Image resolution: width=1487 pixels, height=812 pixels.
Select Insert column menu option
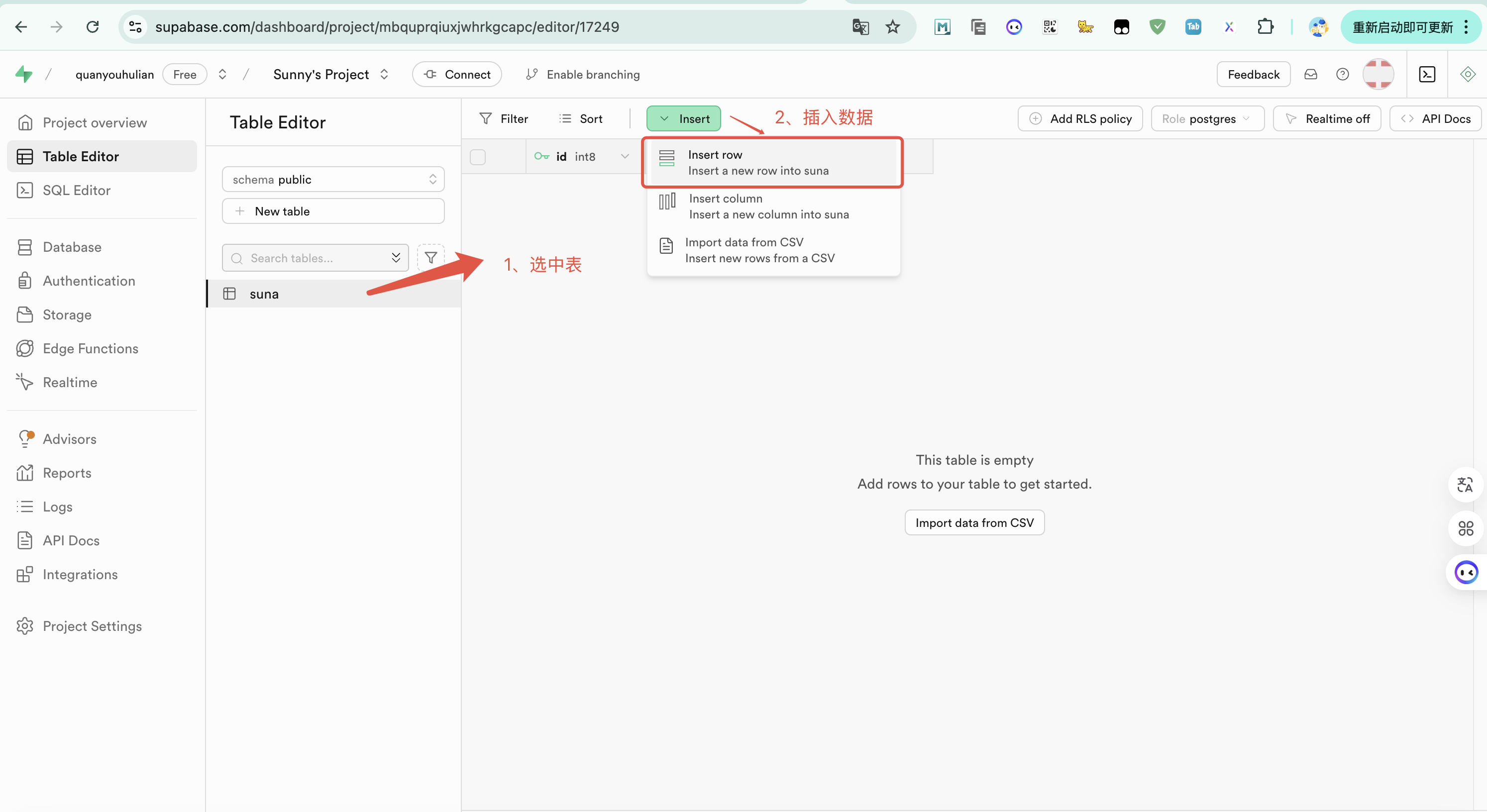tap(772, 206)
